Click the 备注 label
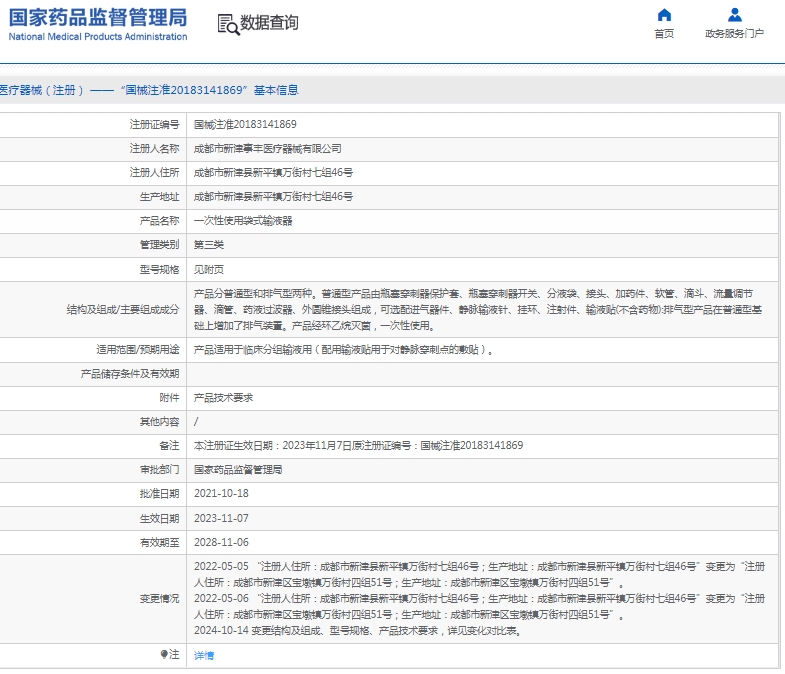785x674 pixels. click(169, 445)
